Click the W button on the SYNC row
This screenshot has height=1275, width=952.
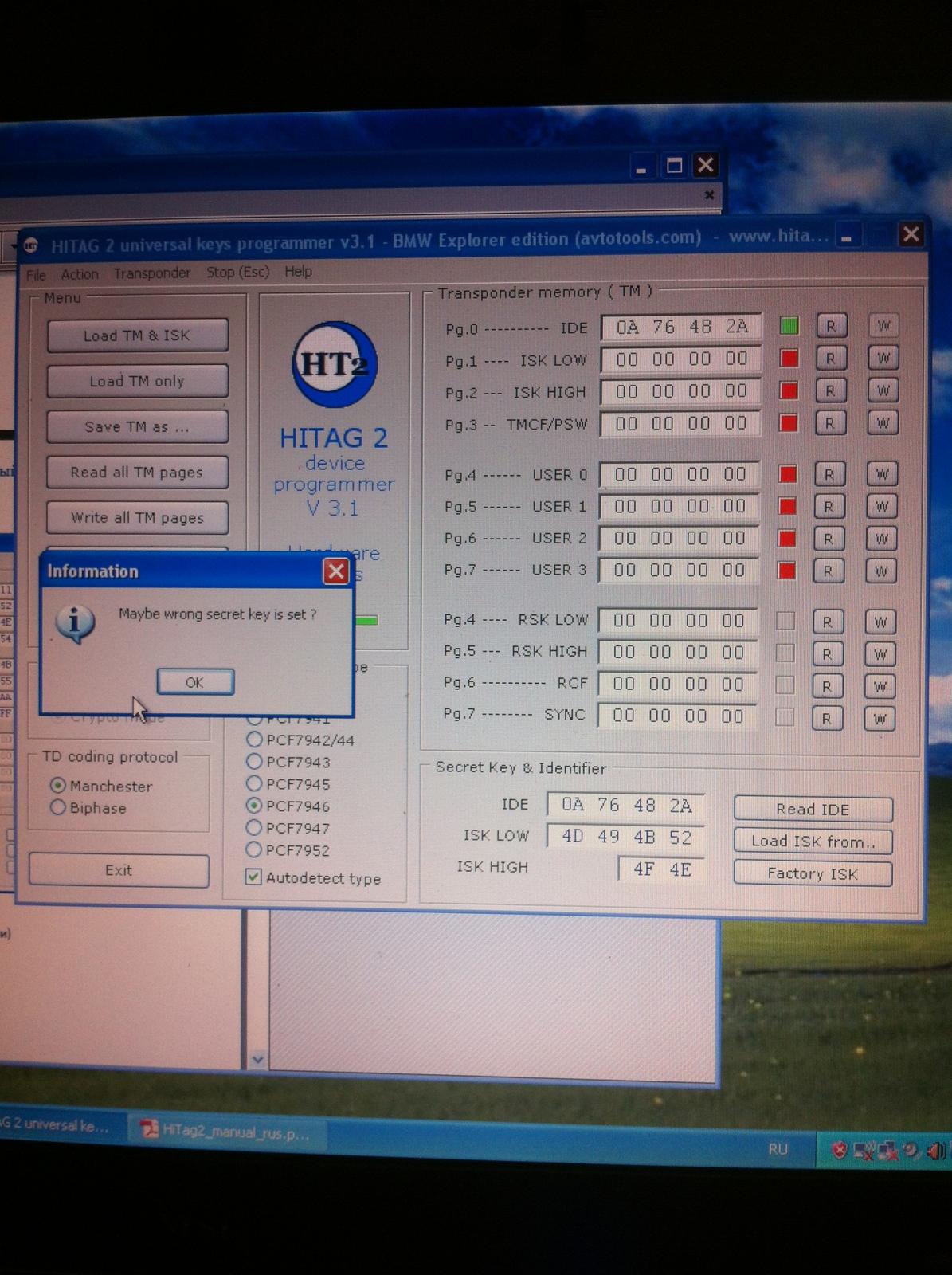pyautogui.click(x=880, y=719)
